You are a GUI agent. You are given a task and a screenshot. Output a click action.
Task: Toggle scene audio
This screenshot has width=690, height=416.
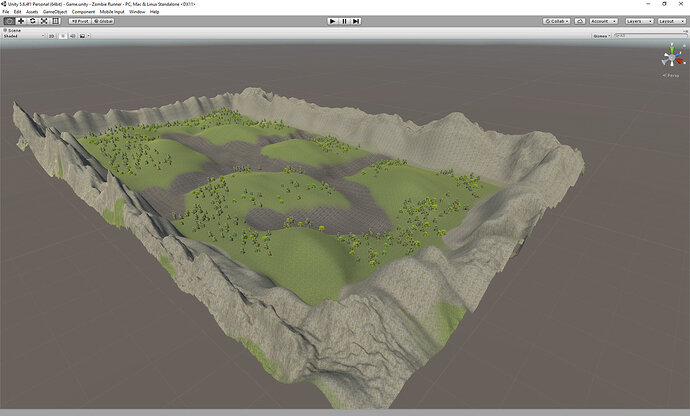tap(73, 36)
